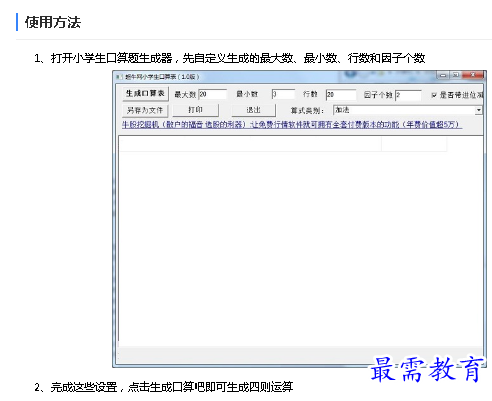The width and height of the screenshot is (492, 401).
Task: Click the app icon in title bar
Action: (119, 77)
